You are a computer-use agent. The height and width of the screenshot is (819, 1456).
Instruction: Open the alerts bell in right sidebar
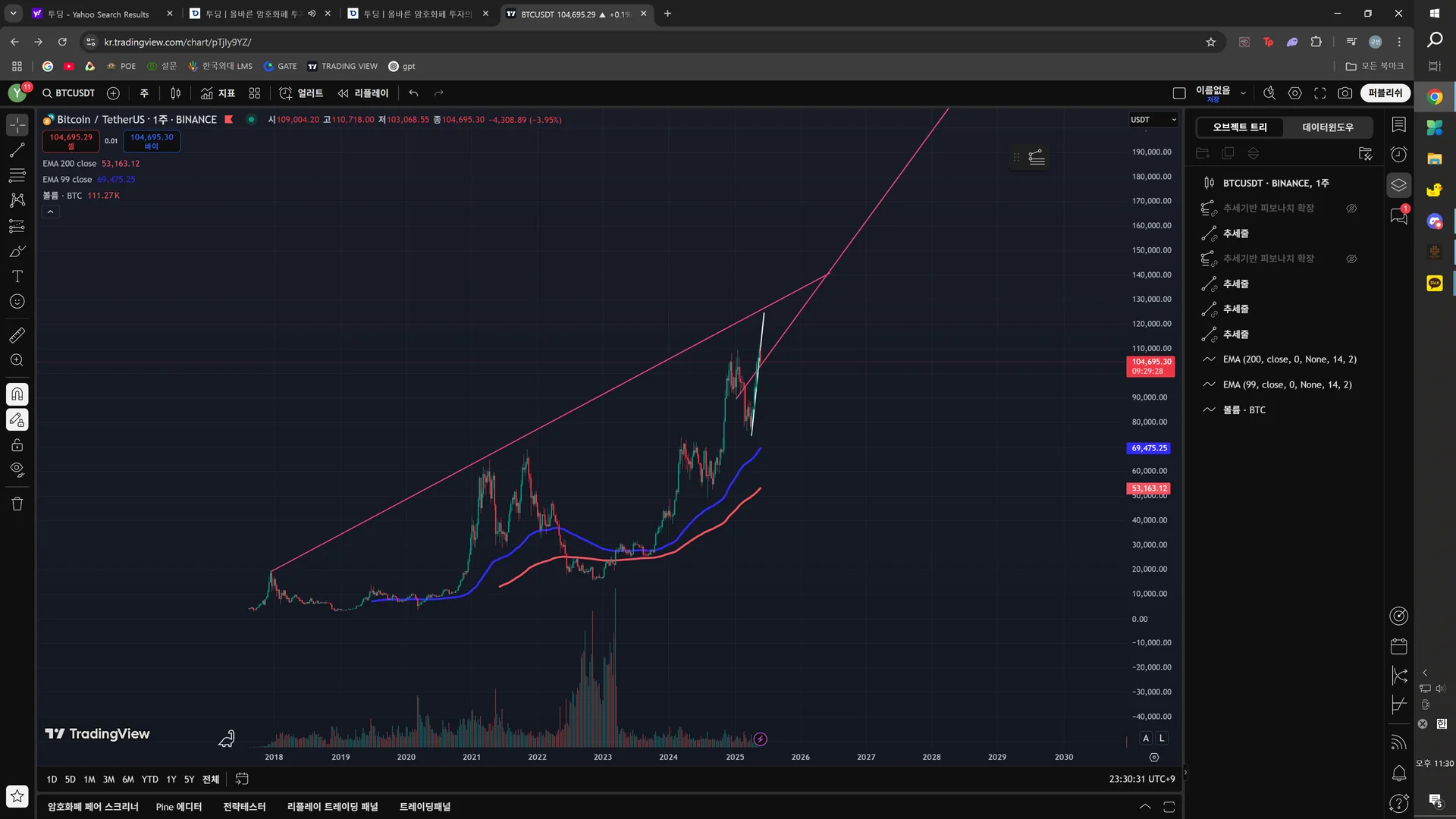click(x=1398, y=773)
